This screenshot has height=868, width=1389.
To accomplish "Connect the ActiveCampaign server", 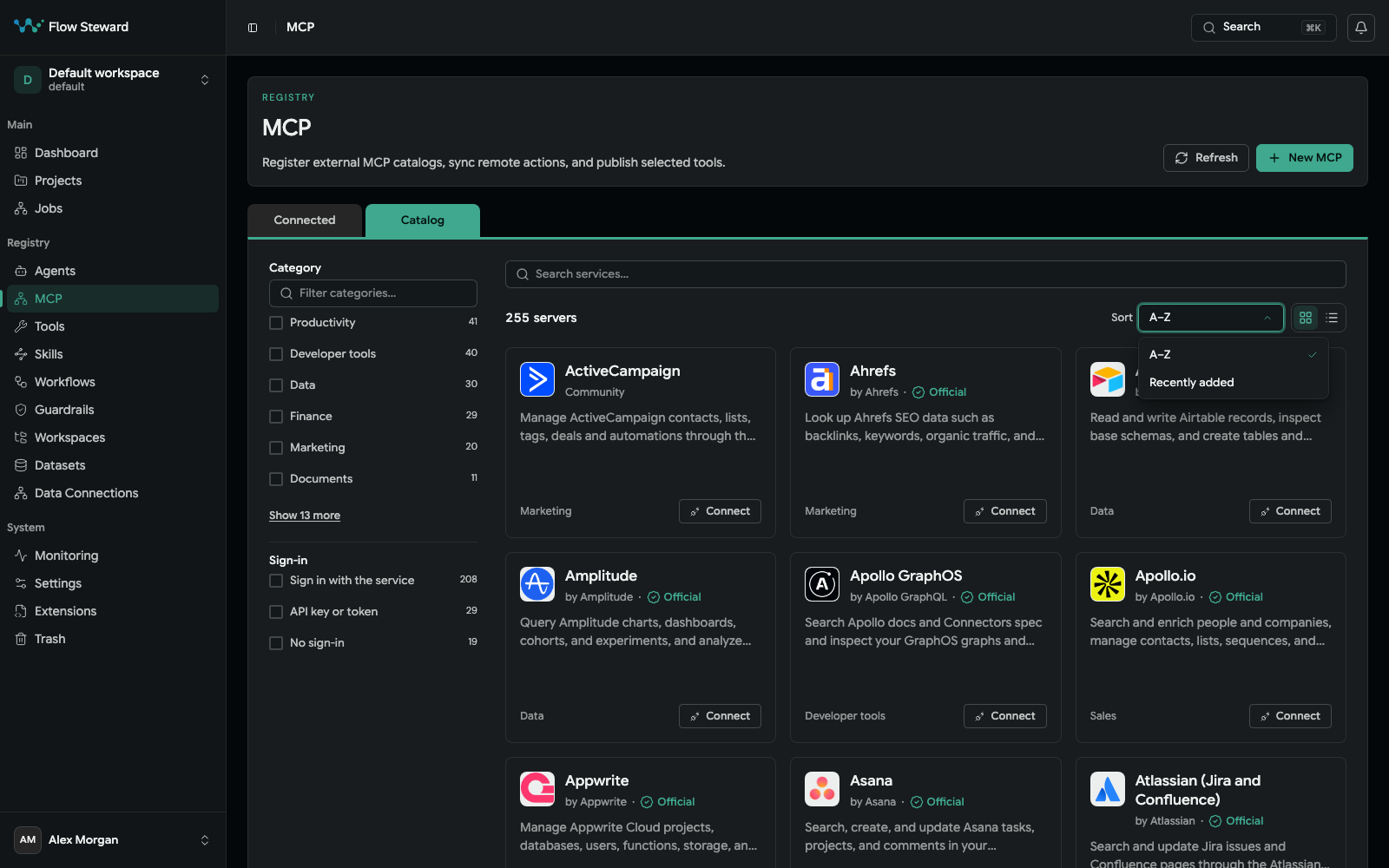I will [x=720, y=511].
